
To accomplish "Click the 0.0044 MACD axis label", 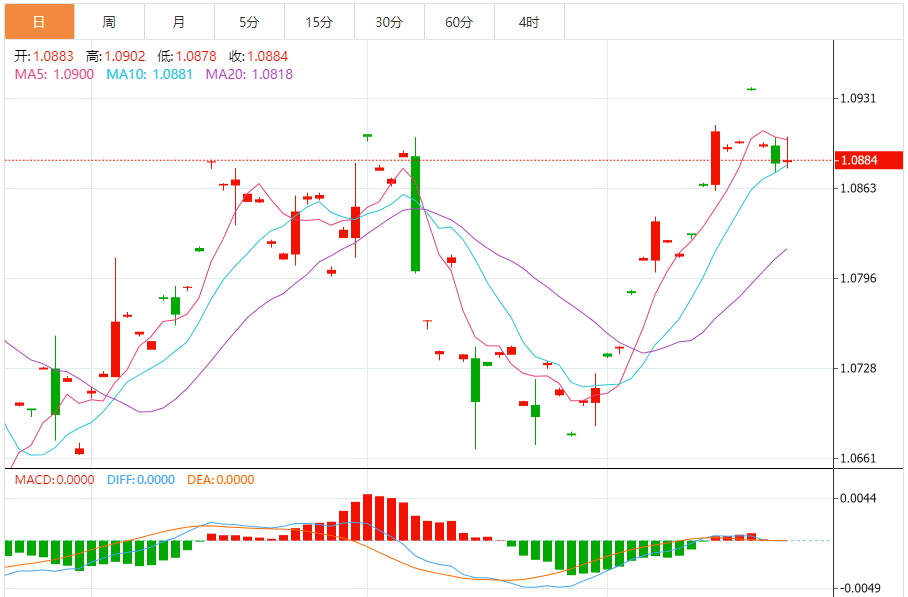I will [858, 498].
